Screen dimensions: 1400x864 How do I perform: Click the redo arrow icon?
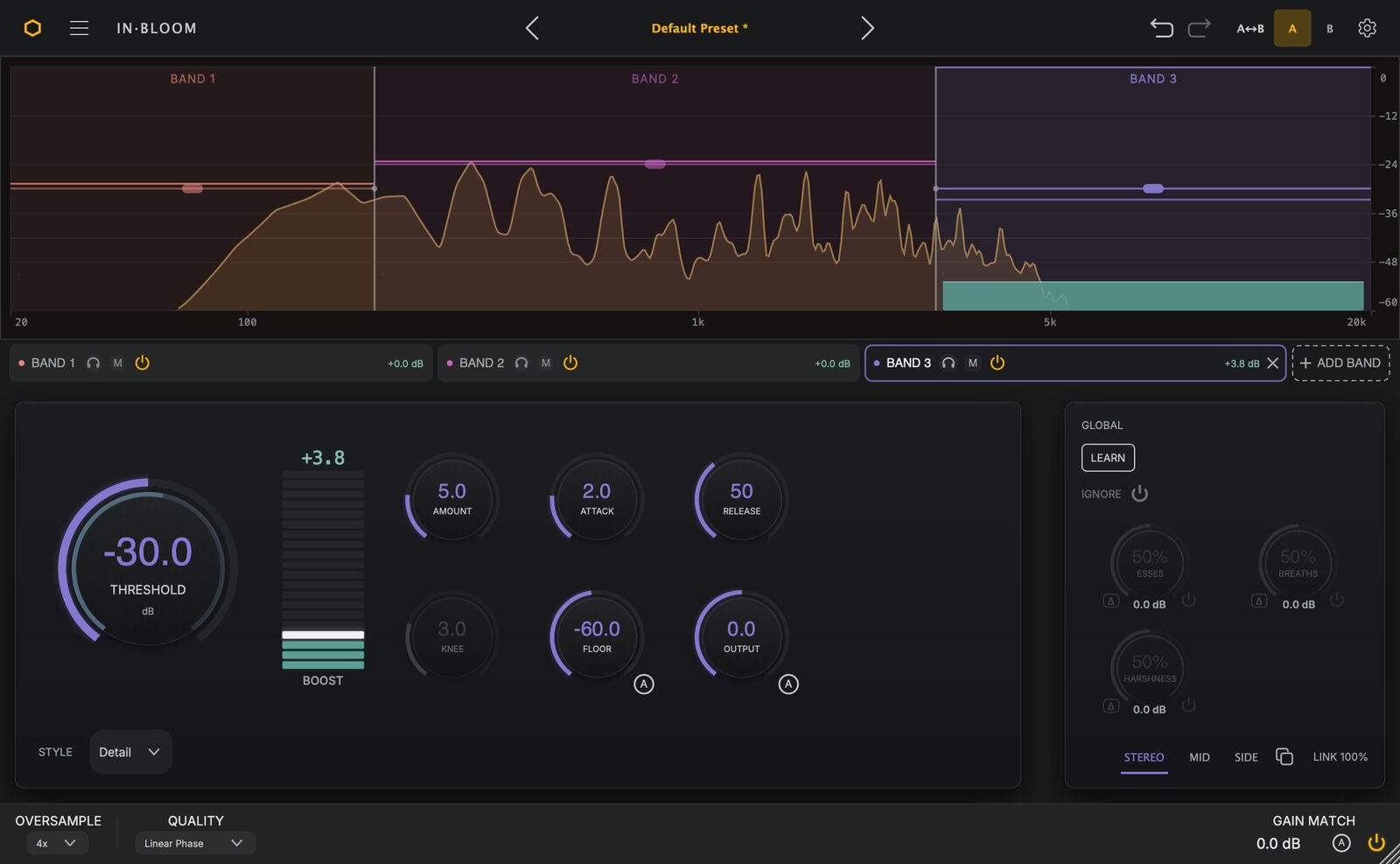(1200, 28)
